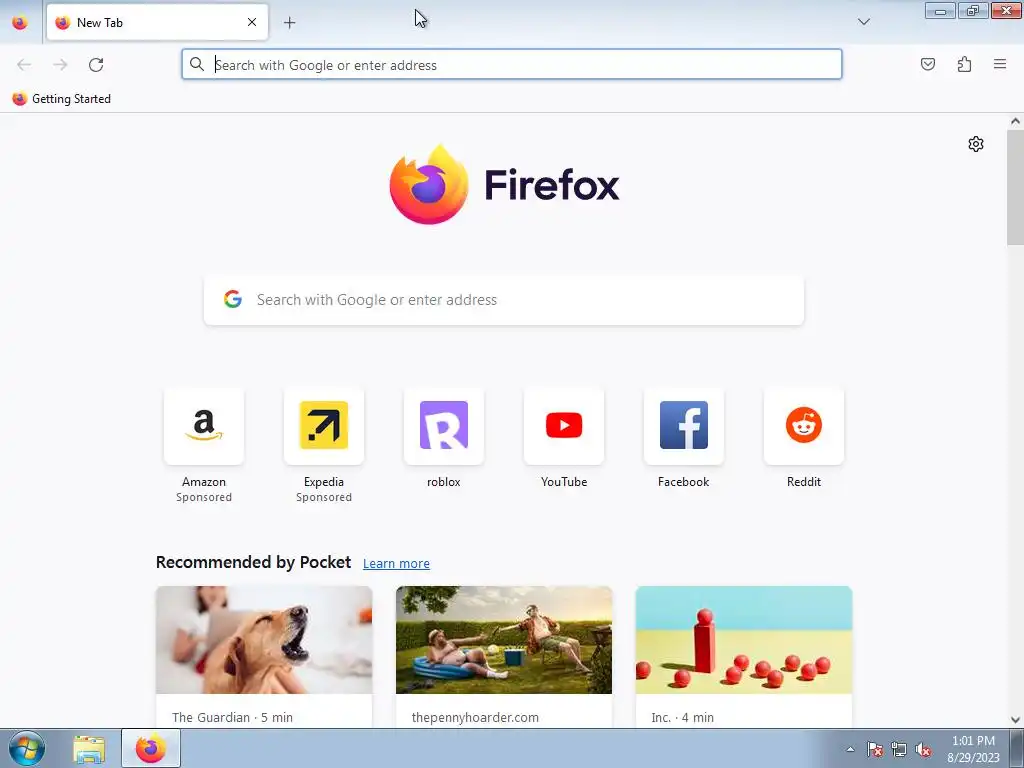Screen dimensions: 1024x768
Task: Click the taskbar clock 1:01 PM
Action: coord(973,748)
